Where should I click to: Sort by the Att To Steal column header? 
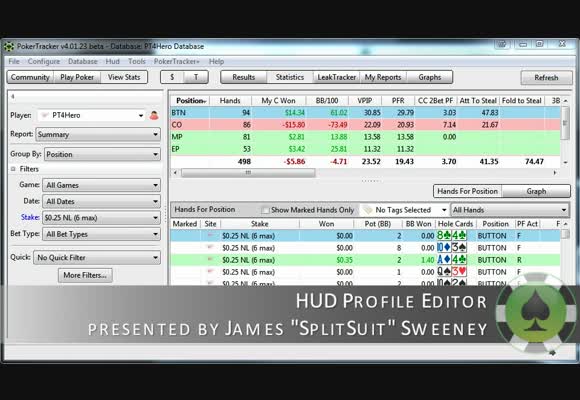tap(478, 101)
